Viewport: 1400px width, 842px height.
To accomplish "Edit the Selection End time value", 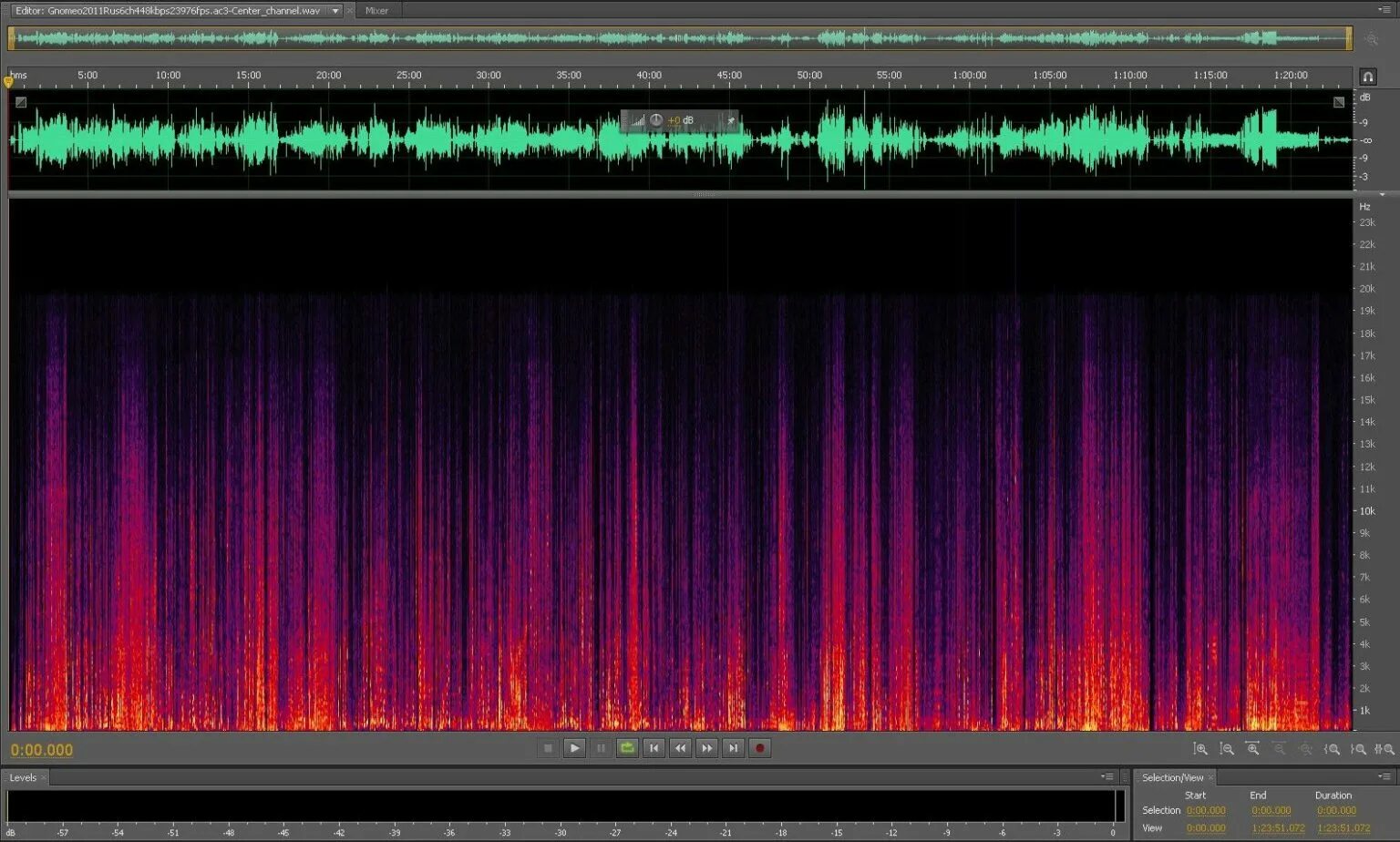I will (1271, 809).
